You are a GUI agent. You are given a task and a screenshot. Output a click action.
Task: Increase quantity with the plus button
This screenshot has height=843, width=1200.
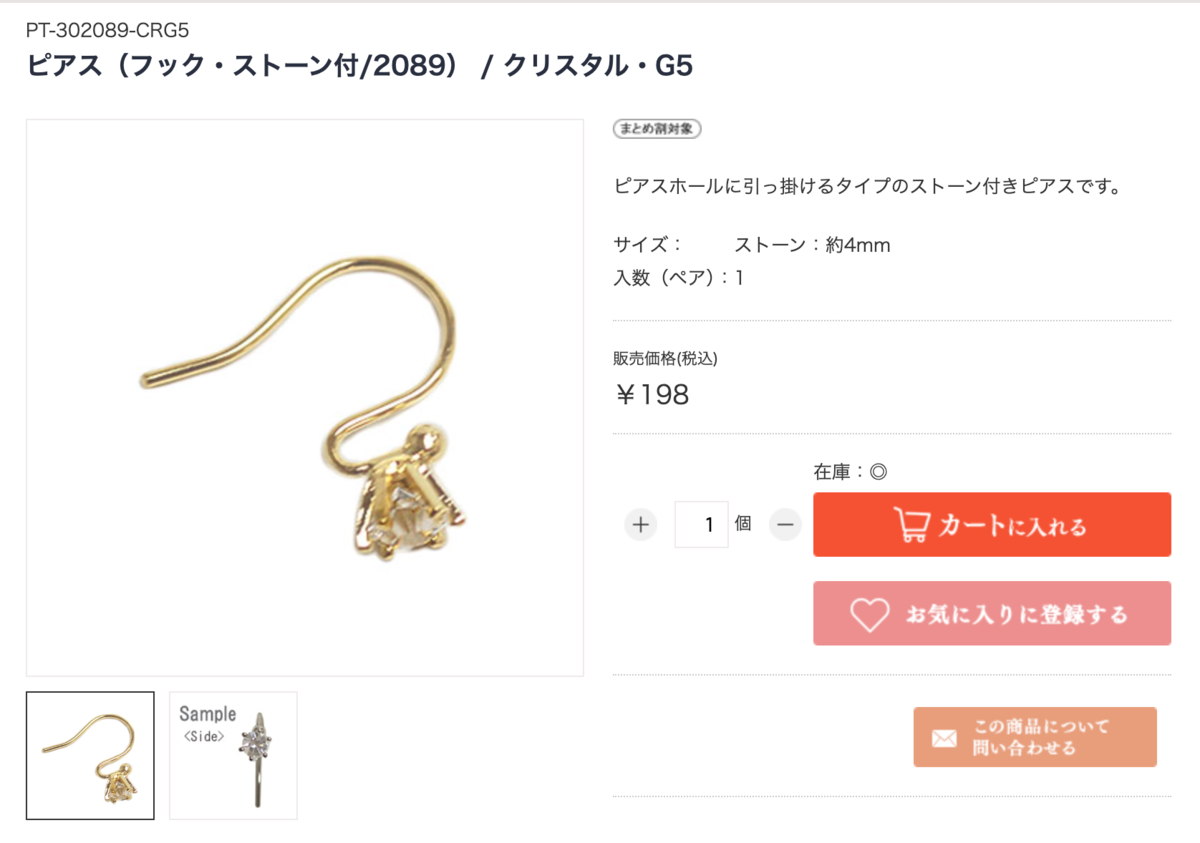coord(641,524)
